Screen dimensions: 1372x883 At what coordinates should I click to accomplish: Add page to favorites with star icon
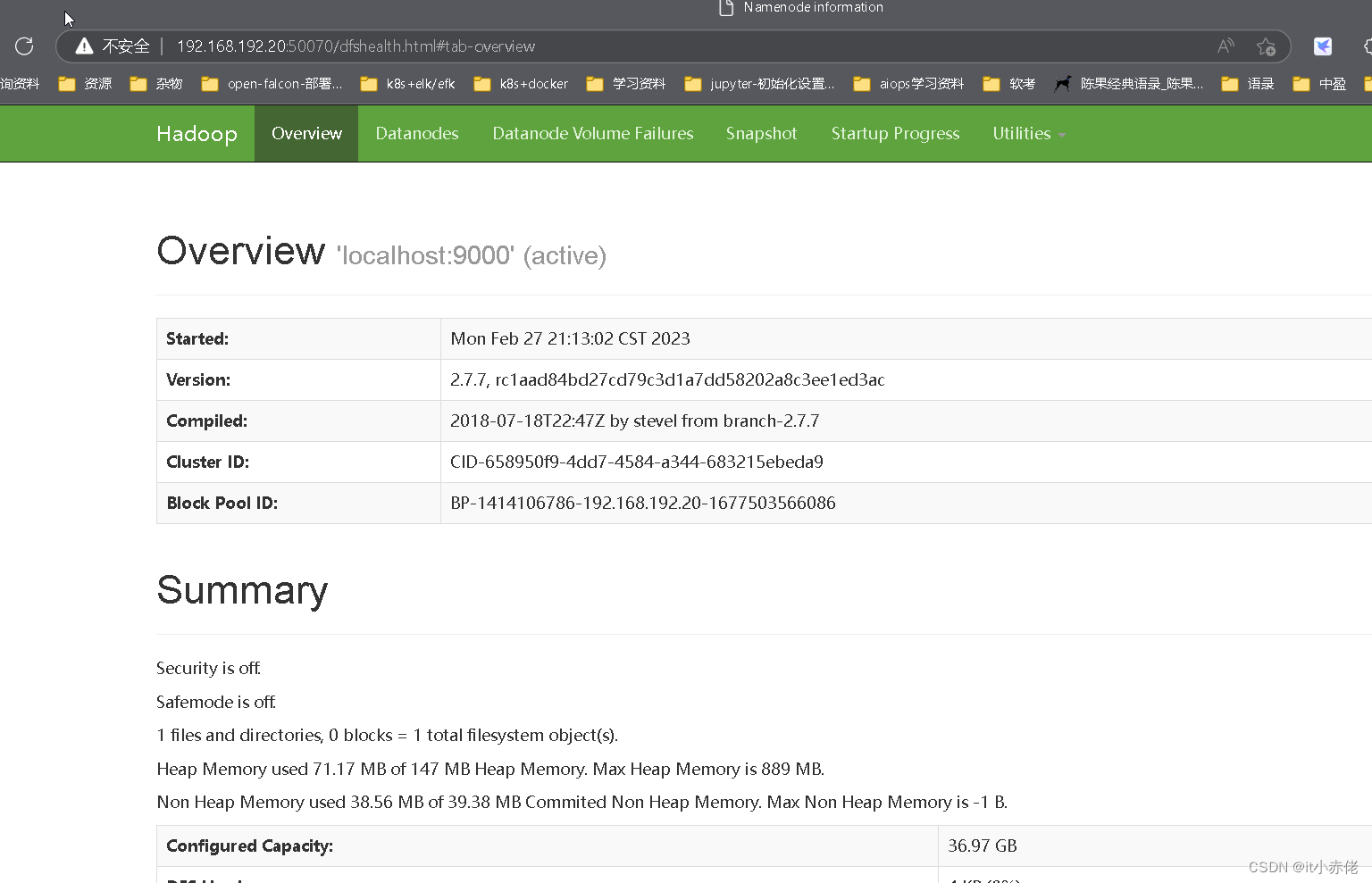(x=1266, y=46)
